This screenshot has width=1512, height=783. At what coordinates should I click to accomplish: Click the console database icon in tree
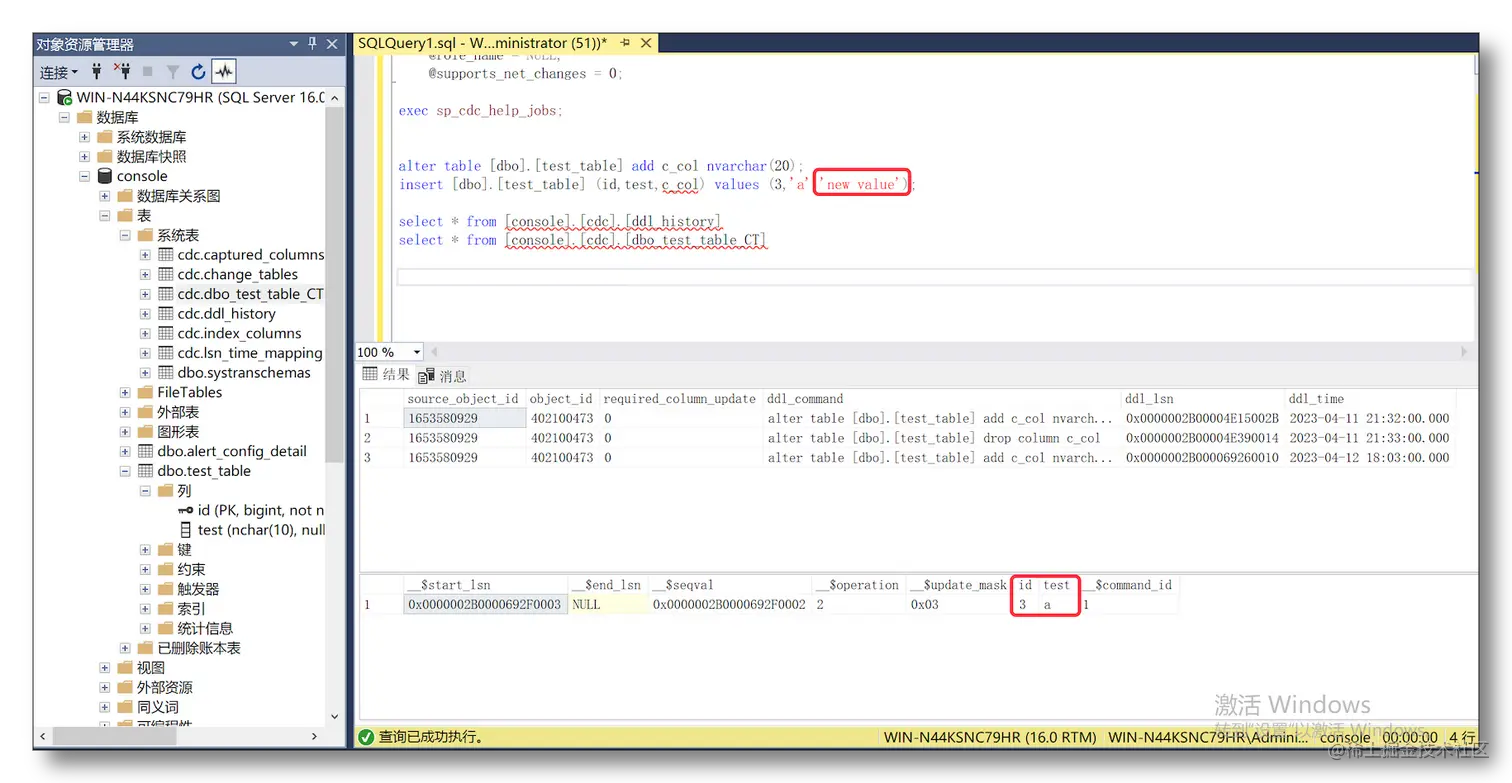pos(105,176)
